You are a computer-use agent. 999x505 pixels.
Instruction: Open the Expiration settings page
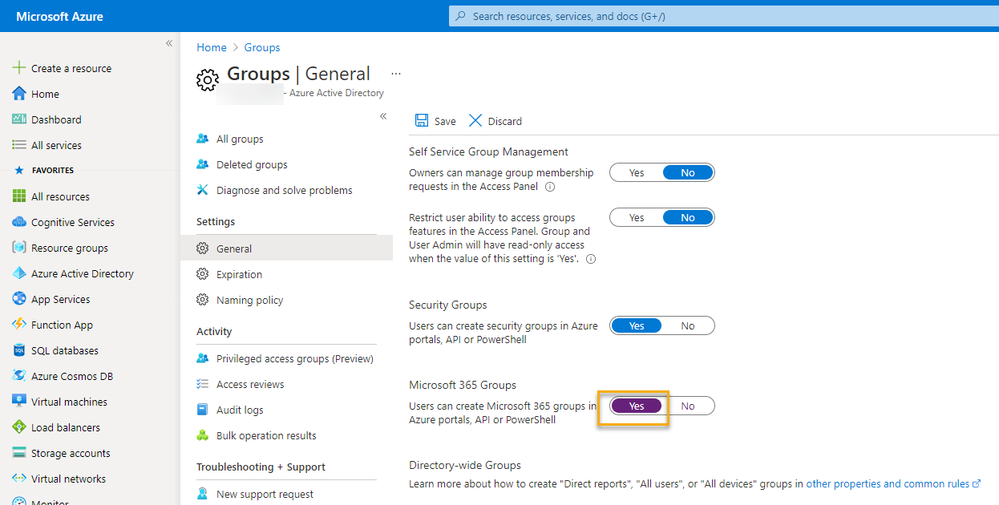[239, 275]
